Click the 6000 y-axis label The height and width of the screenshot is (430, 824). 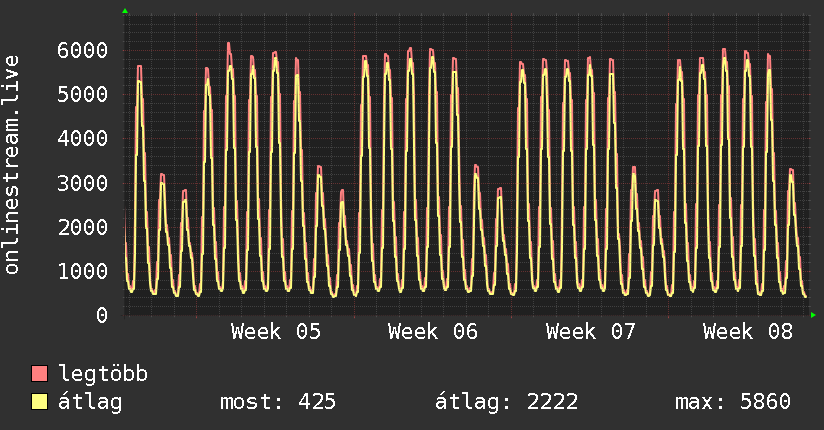click(83, 50)
